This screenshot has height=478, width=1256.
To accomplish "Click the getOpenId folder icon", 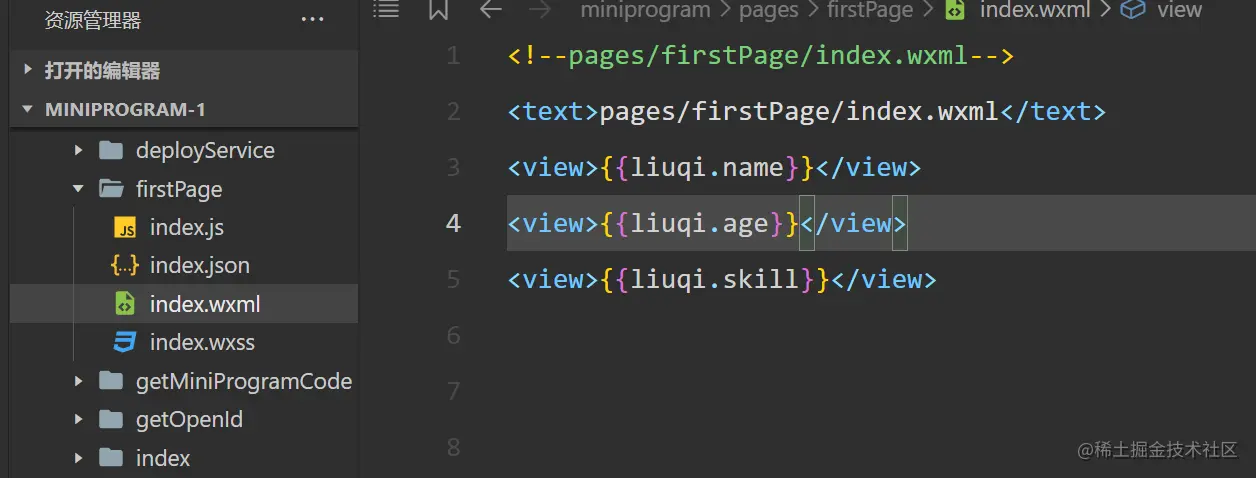I will coord(110,419).
